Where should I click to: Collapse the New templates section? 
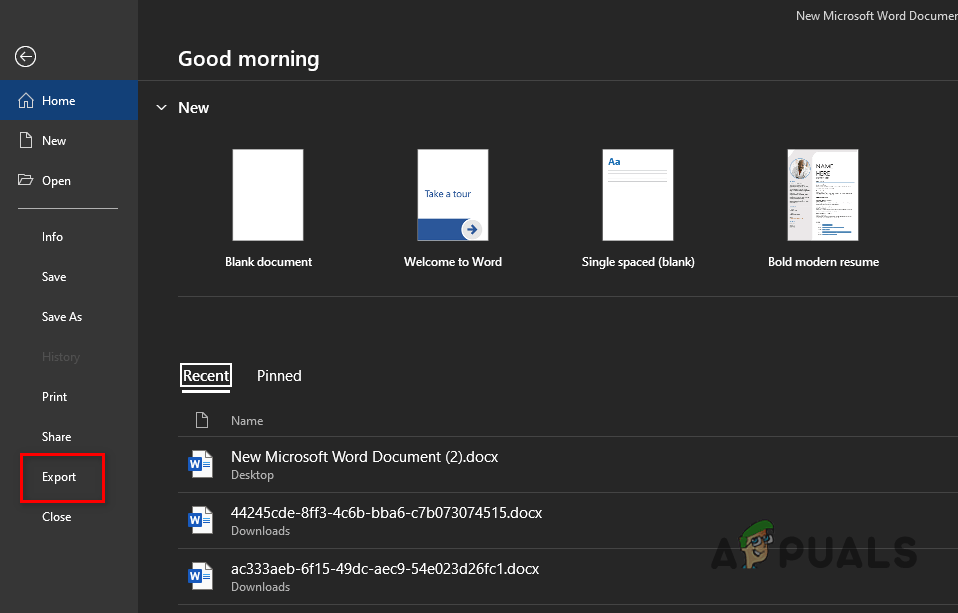point(161,107)
